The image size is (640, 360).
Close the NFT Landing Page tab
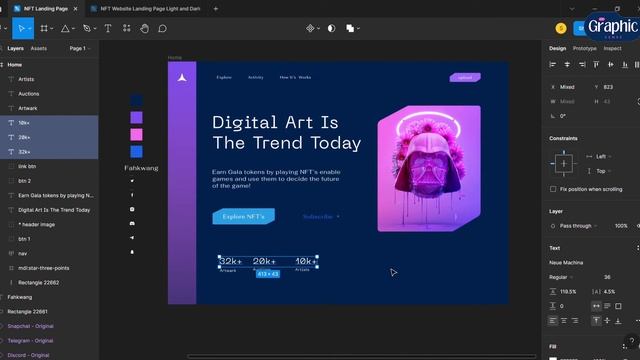(76, 9)
